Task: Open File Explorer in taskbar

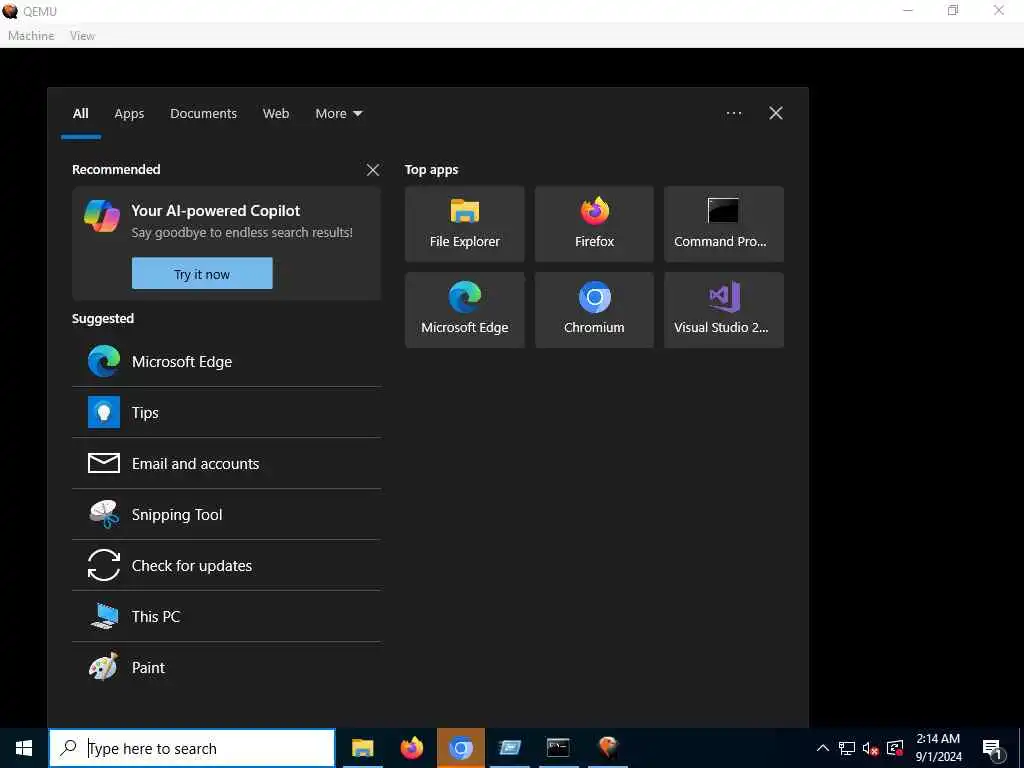Action: pyautogui.click(x=362, y=748)
